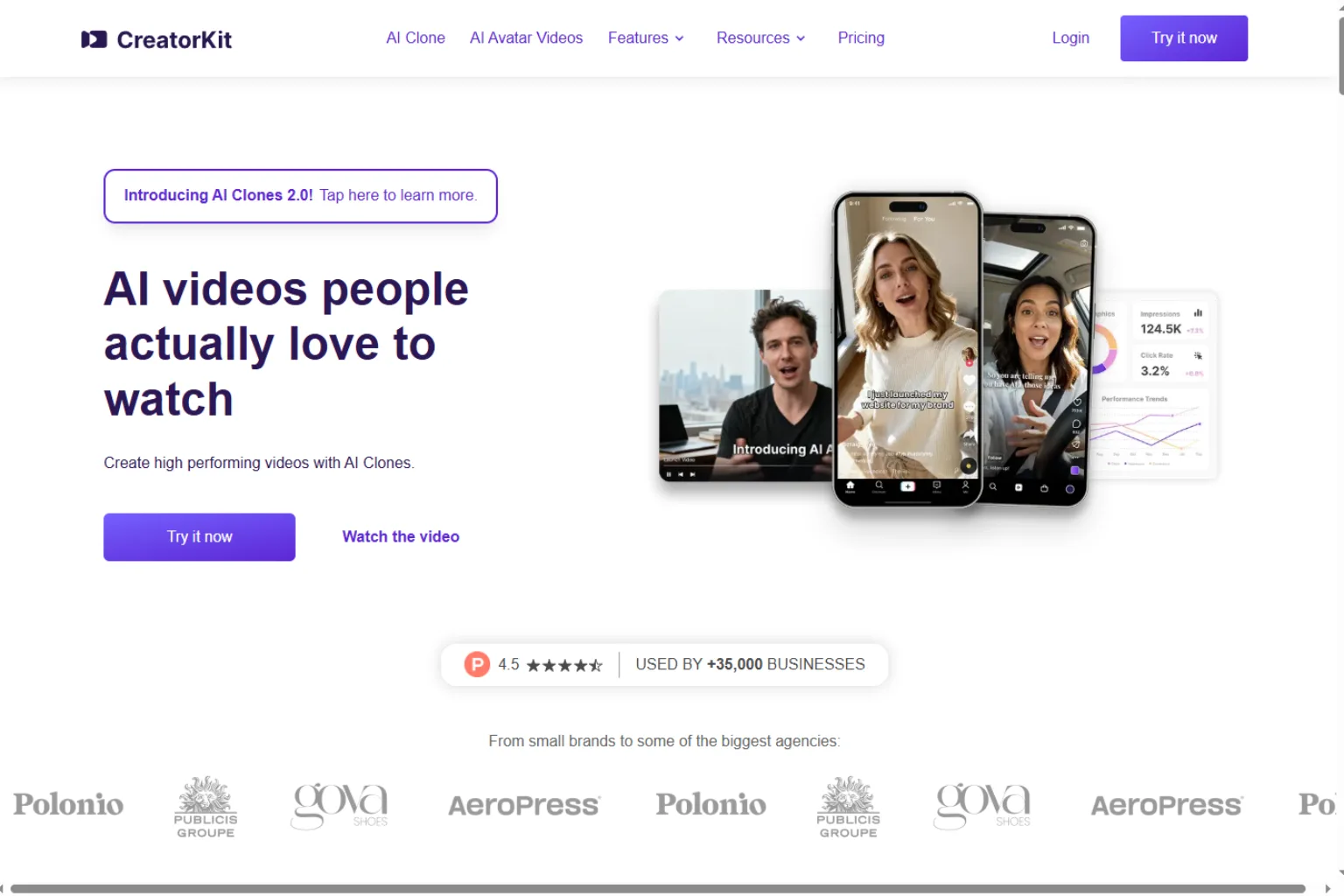Click the 124.5K impressions stat card
The image size is (1344, 896).
1171,322
